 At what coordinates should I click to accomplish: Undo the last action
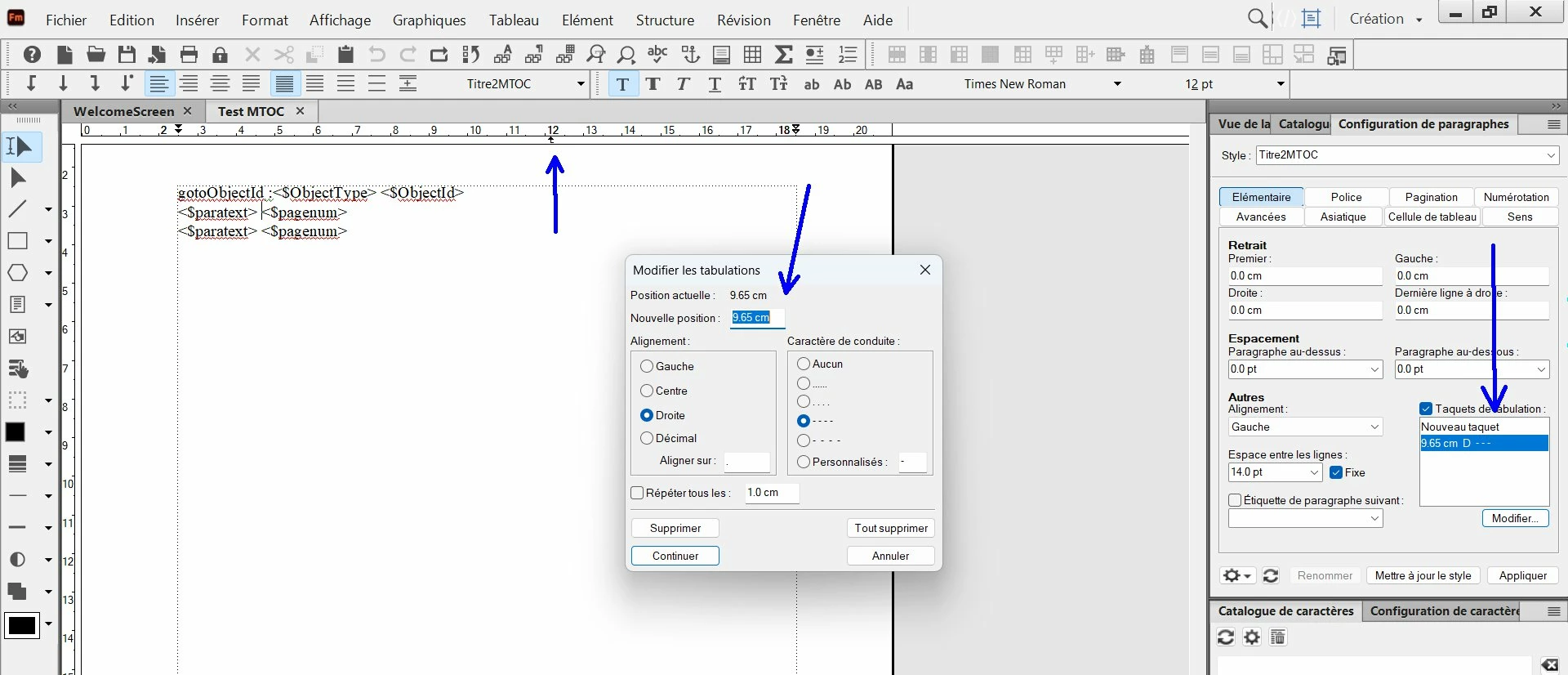[x=376, y=55]
